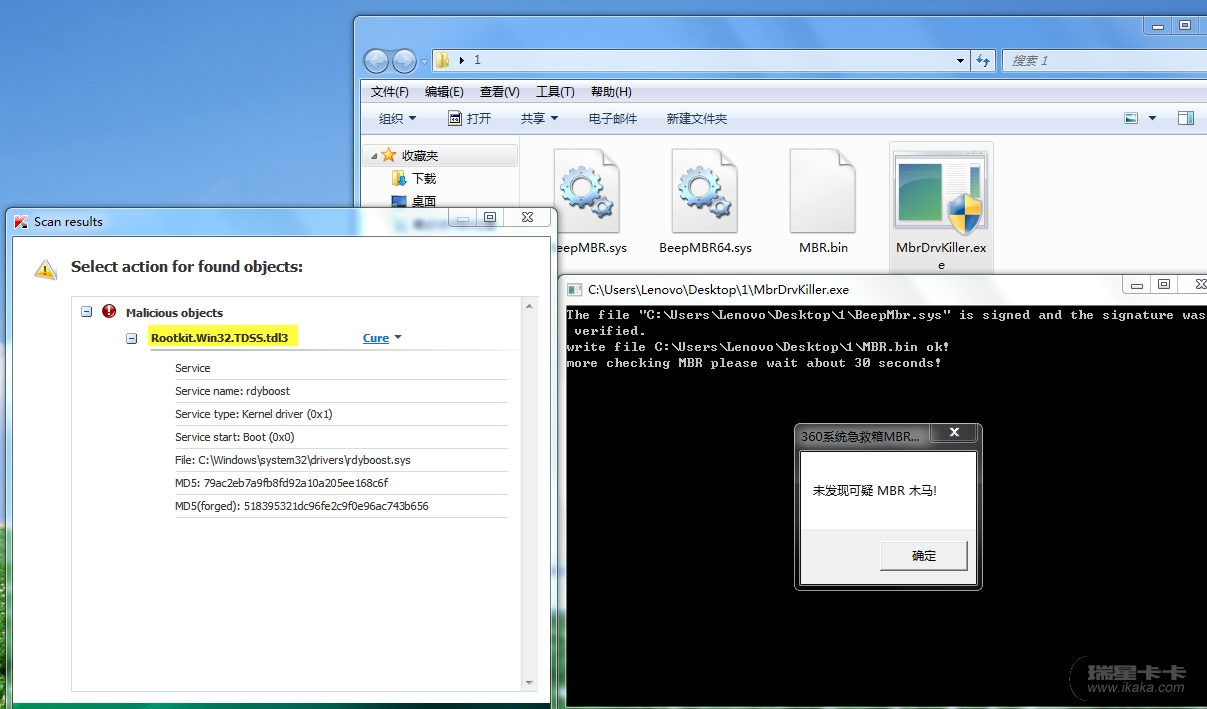Click the Scan results scrollbar down arrow
The image size is (1207, 709).
pyautogui.click(x=530, y=683)
